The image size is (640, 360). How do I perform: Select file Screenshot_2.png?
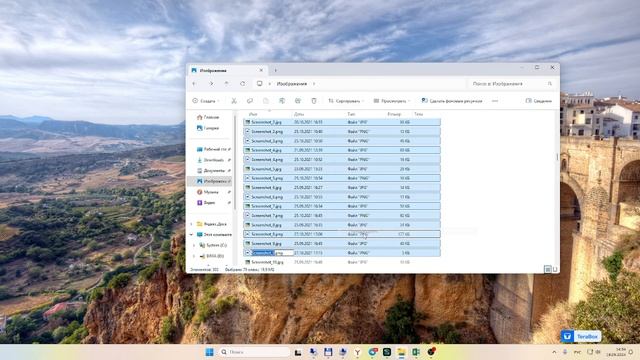[342, 131]
